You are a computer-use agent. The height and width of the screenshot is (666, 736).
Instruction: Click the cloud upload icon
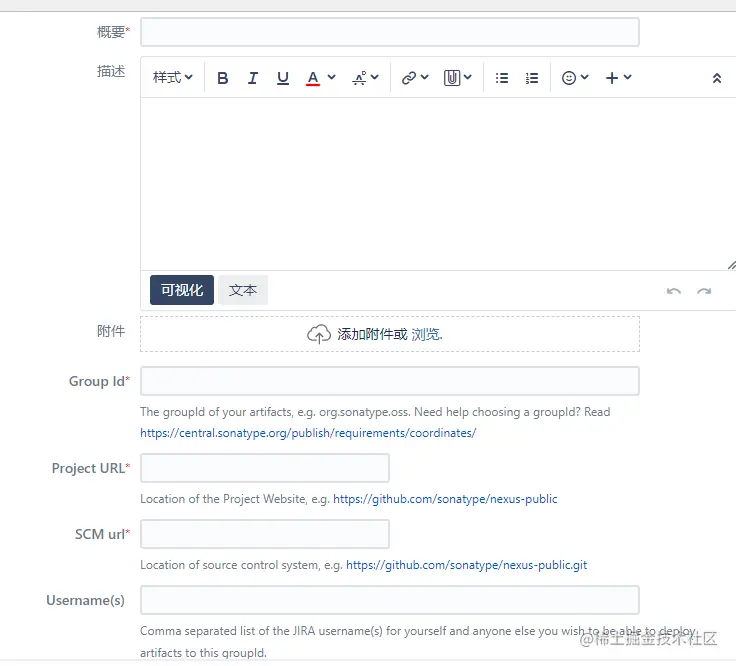click(x=319, y=334)
